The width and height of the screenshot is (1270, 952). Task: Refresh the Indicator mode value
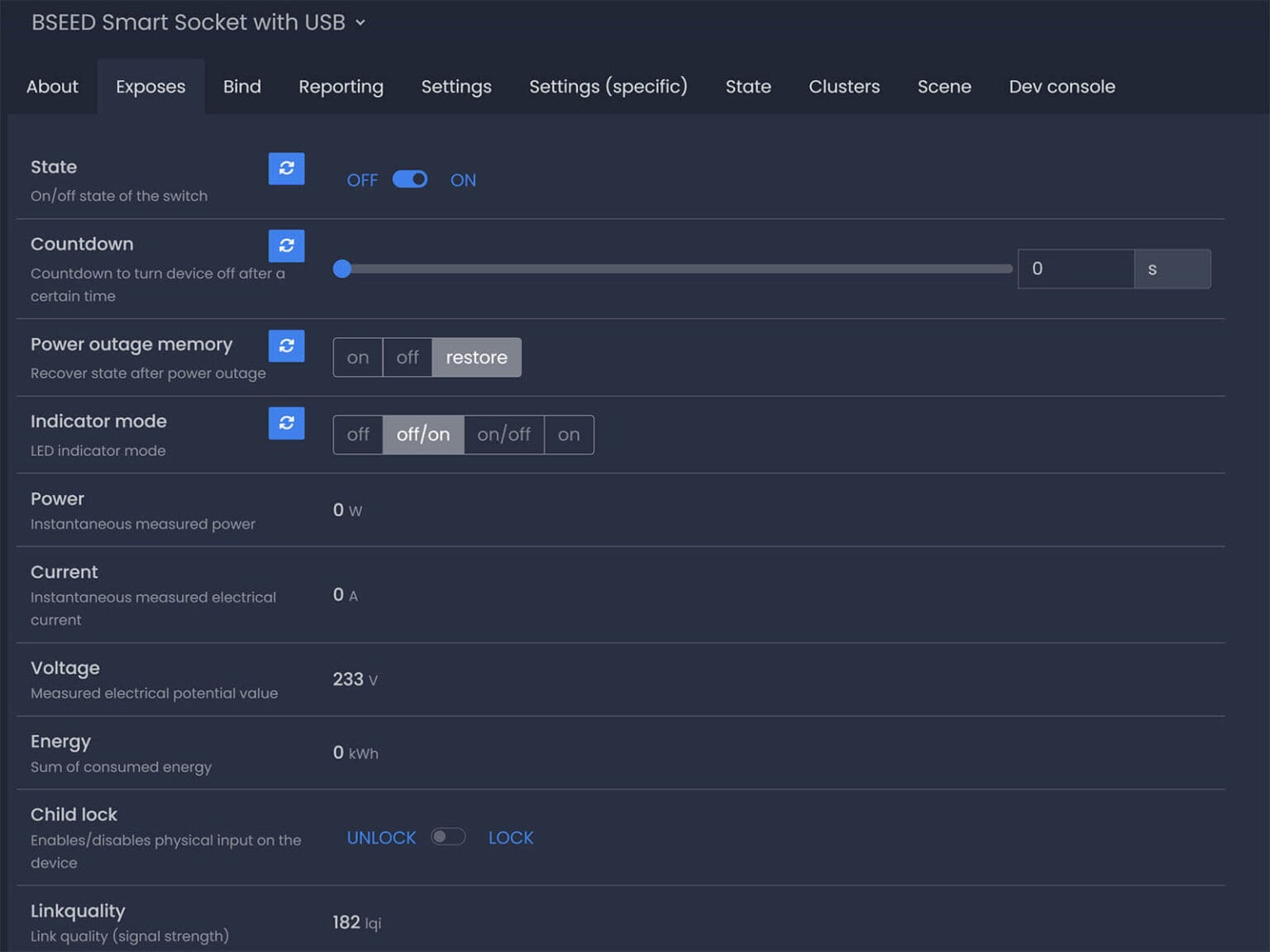pyautogui.click(x=286, y=423)
